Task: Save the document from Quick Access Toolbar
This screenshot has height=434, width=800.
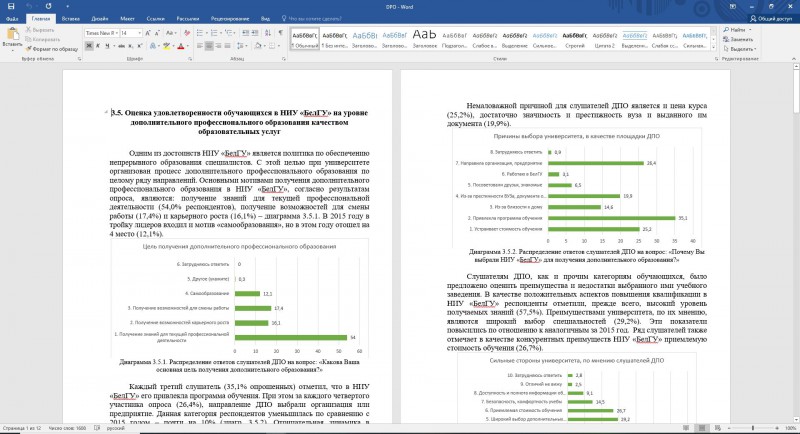Action: point(11,6)
